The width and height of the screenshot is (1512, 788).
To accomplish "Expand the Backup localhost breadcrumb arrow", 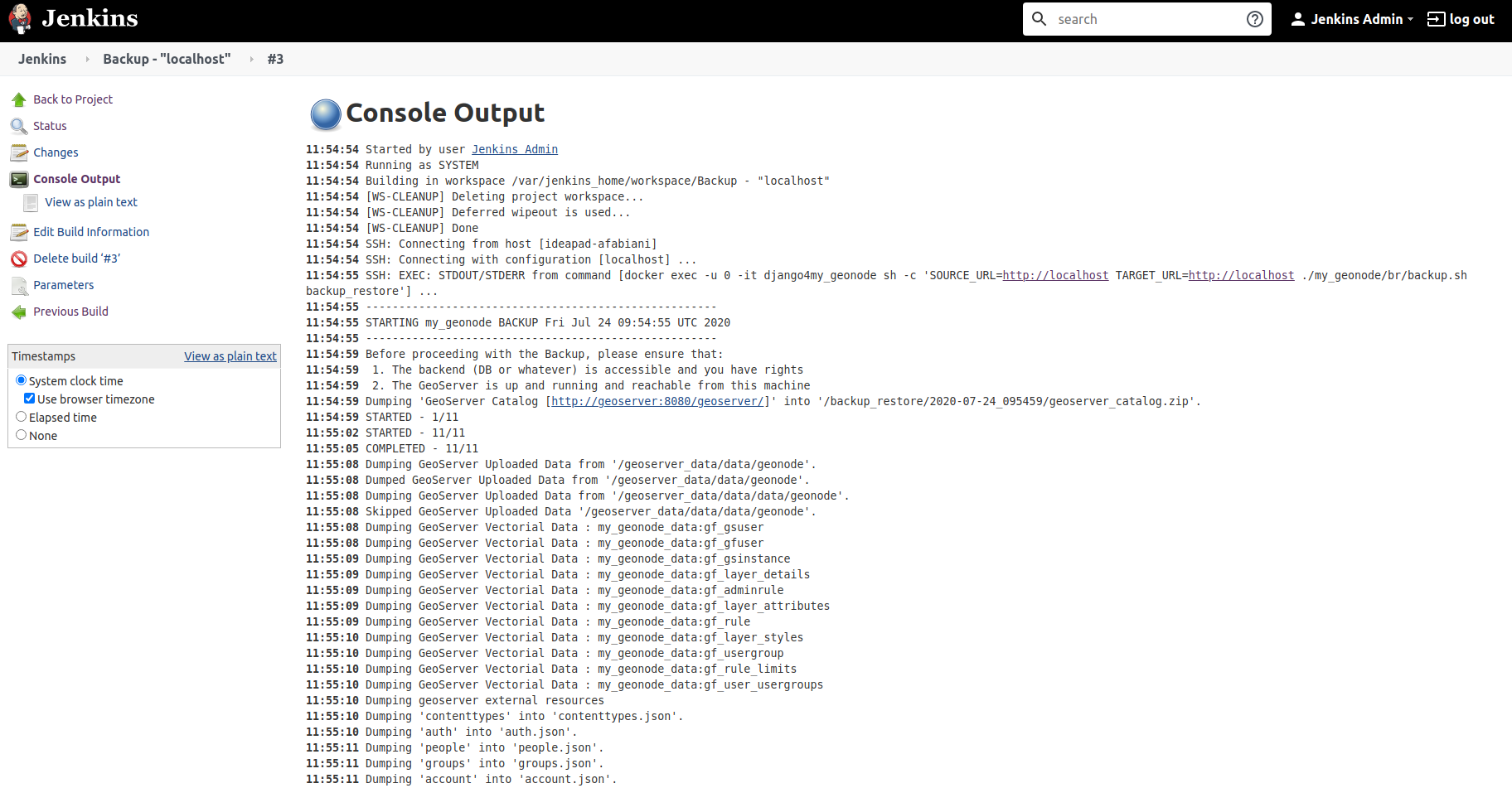I will [x=251, y=60].
